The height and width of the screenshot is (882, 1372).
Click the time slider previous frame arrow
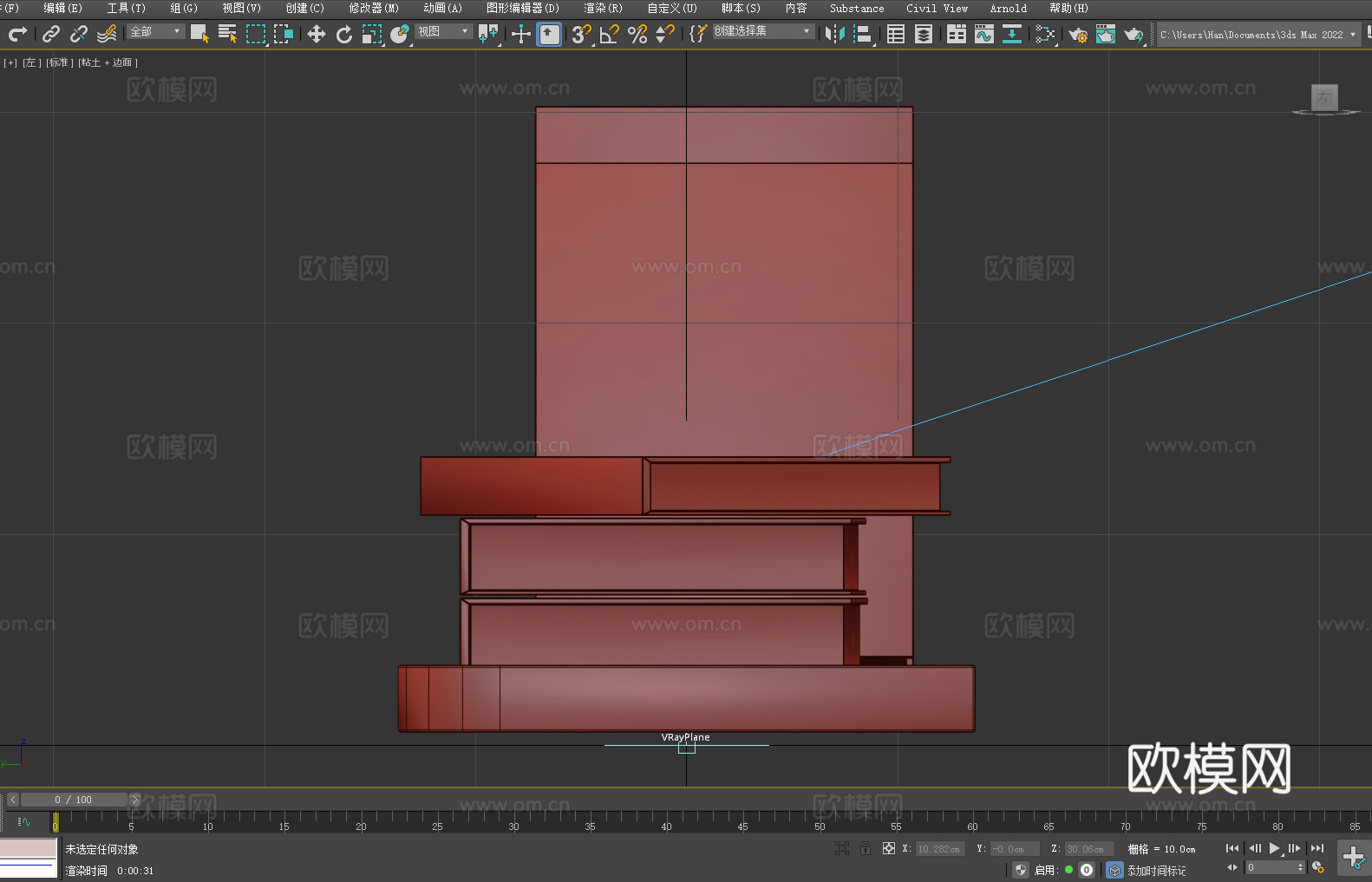pyautogui.click(x=13, y=800)
